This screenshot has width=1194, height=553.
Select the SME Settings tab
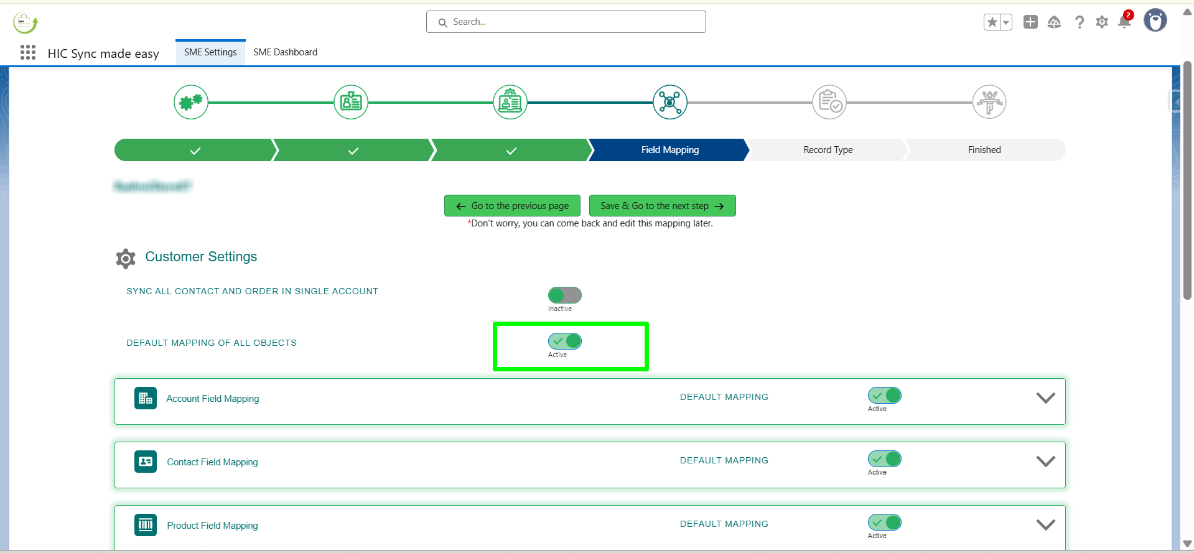tap(210, 52)
